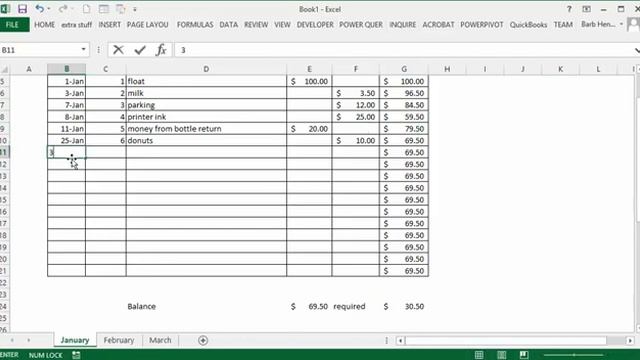Open the INSERT ribbon tab
This screenshot has width=640, height=360.
pyautogui.click(x=109, y=25)
